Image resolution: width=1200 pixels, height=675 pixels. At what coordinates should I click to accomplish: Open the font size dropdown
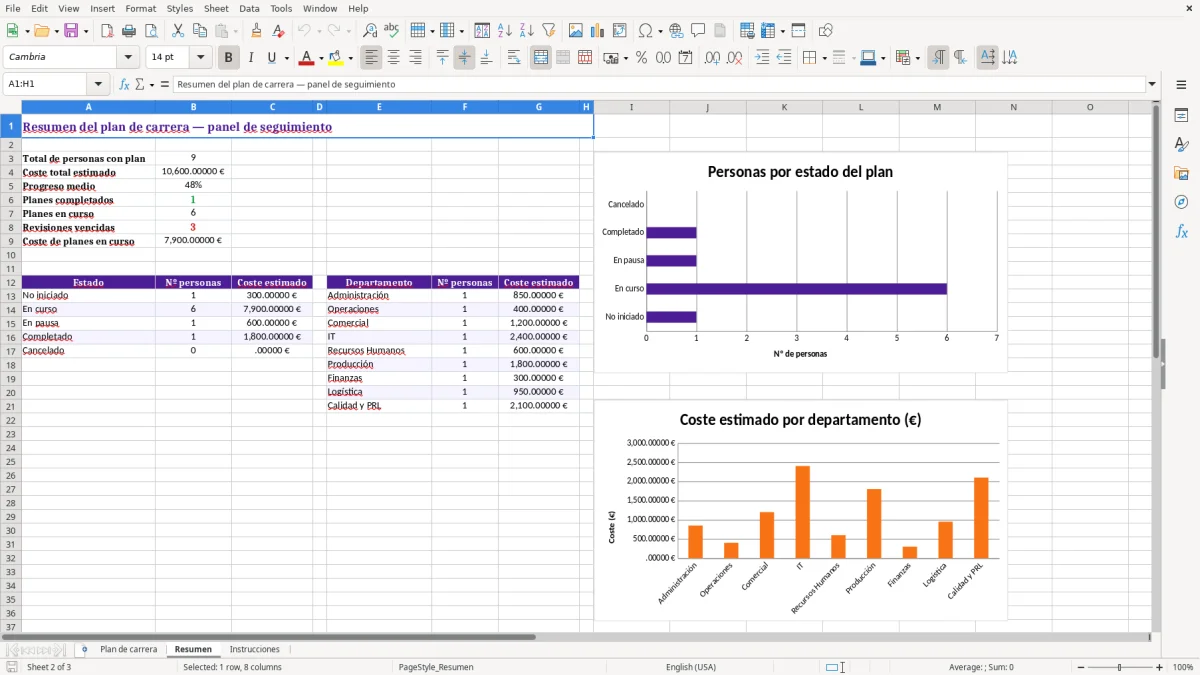[x=200, y=58]
